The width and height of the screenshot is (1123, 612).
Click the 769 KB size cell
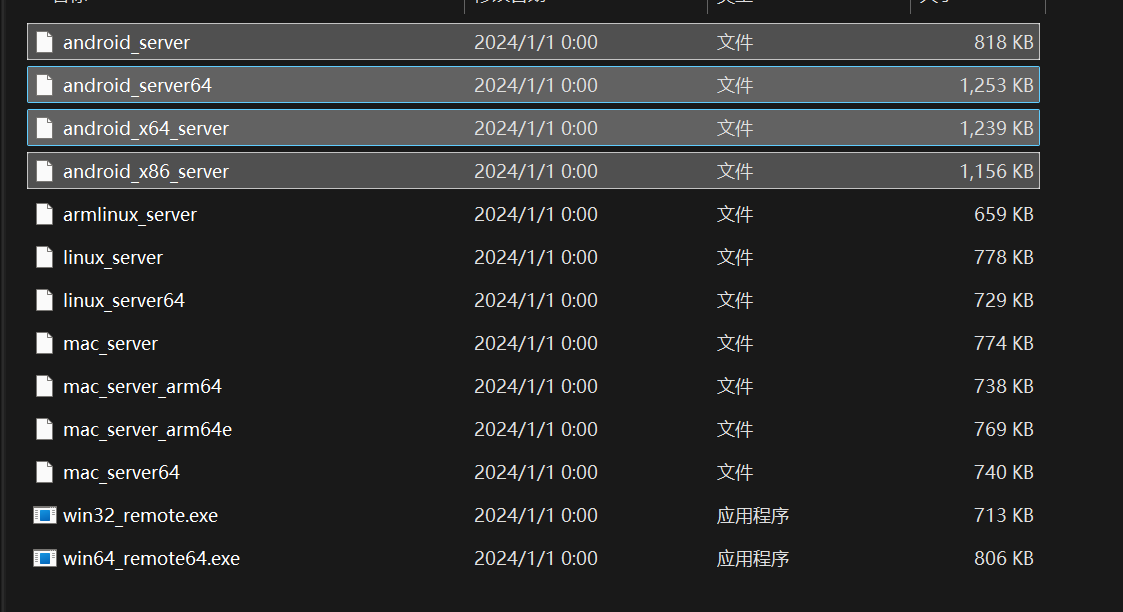click(1003, 430)
